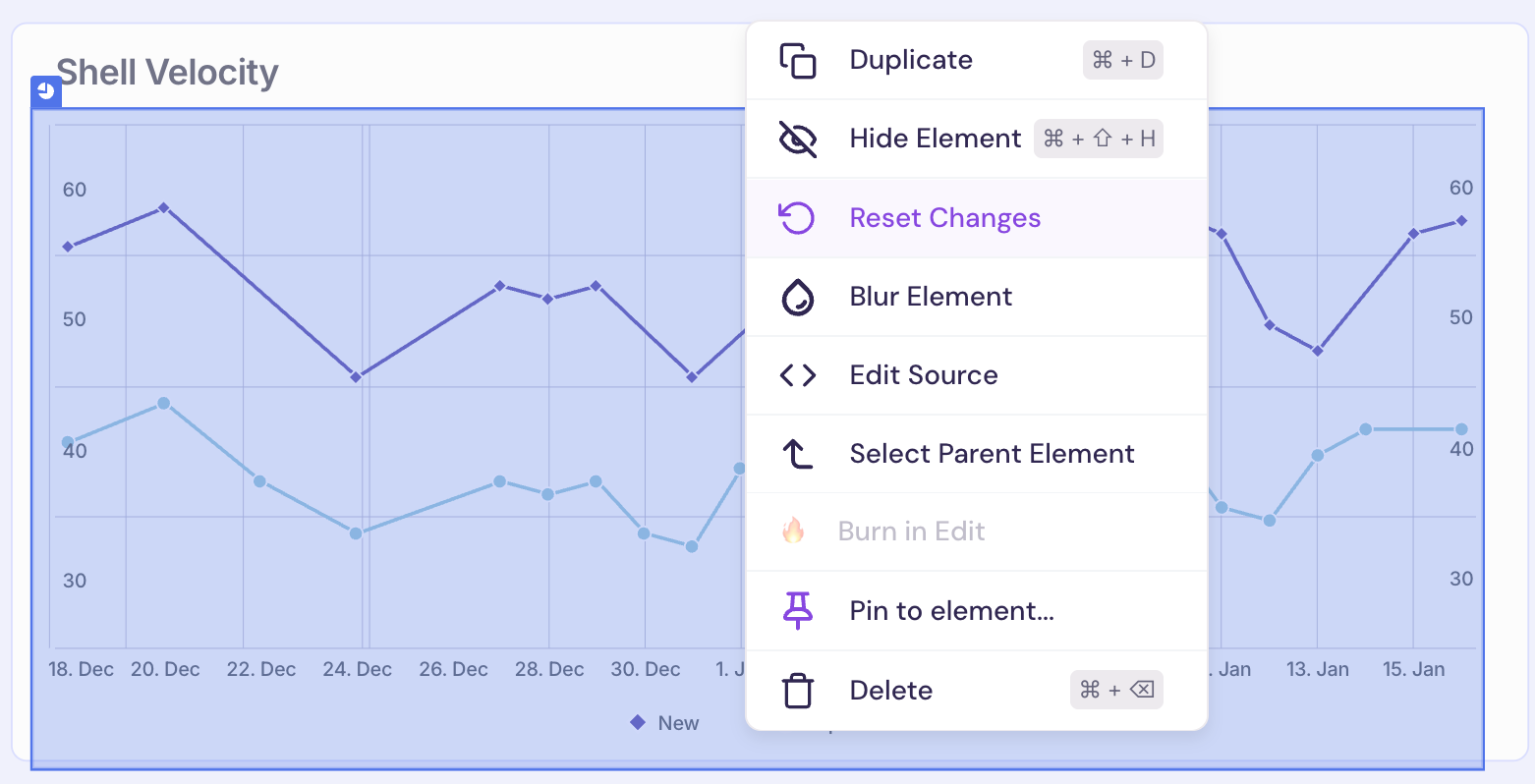Click the up-arrow icon beside Select Parent Element

tap(798, 453)
